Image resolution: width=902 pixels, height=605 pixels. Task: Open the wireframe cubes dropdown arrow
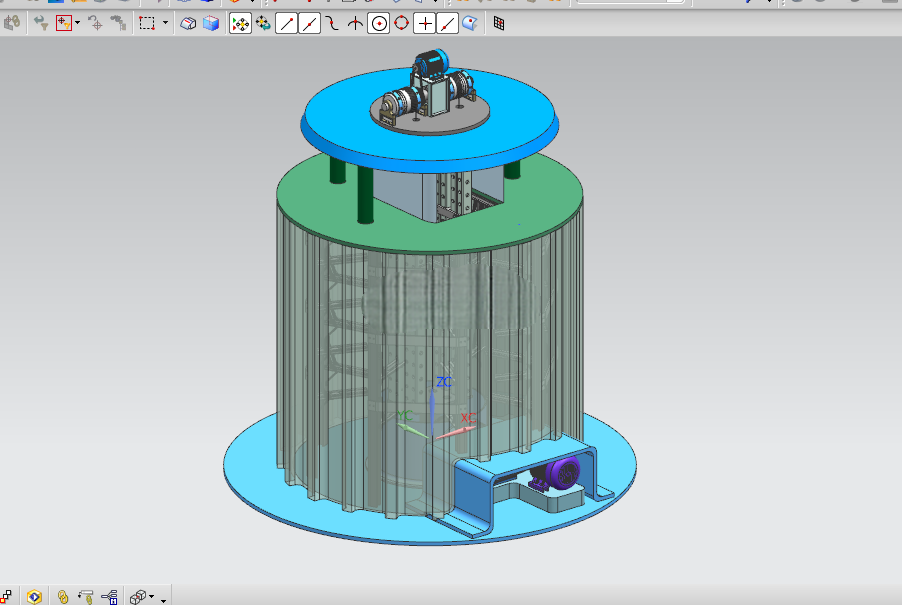(x=152, y=597)
